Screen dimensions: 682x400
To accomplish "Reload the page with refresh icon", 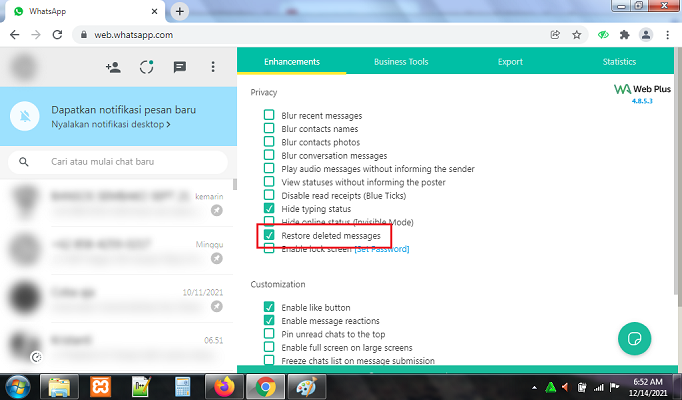I will coord(57,35).
